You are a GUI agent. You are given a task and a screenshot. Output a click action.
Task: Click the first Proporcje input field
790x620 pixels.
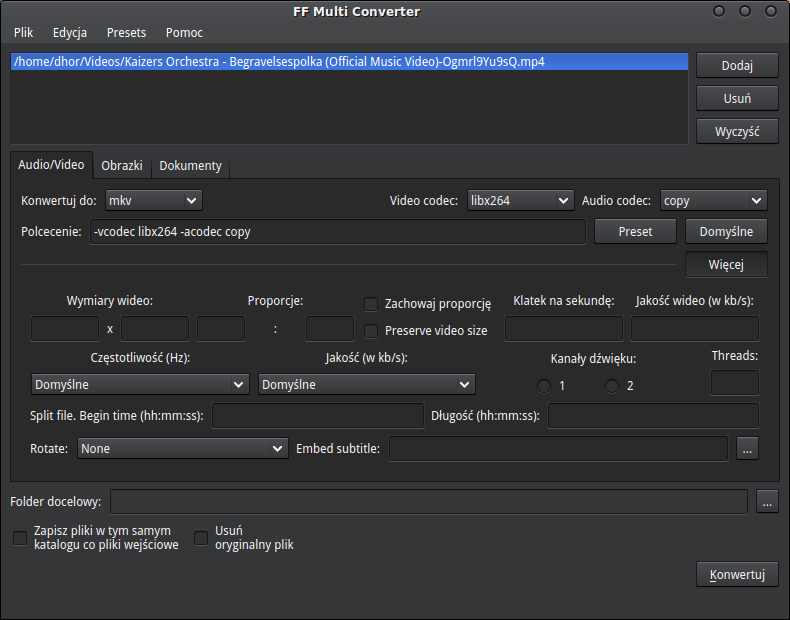tap(221, 329)
